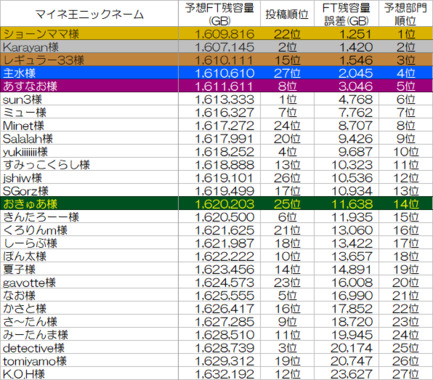Screen dimensions: 433x380
Task: Click the error value 2.045
Action: tap(355, 73)
